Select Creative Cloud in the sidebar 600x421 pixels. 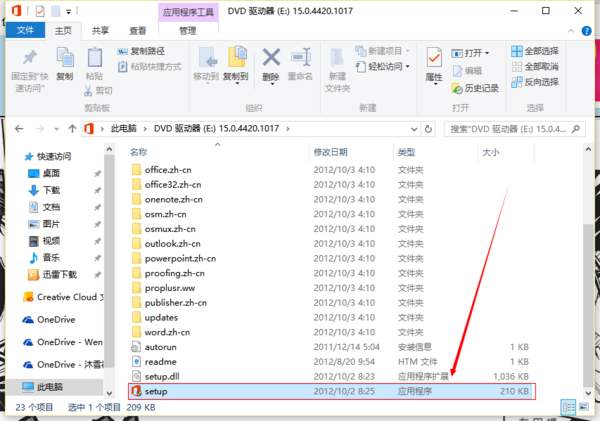[64, 297]
